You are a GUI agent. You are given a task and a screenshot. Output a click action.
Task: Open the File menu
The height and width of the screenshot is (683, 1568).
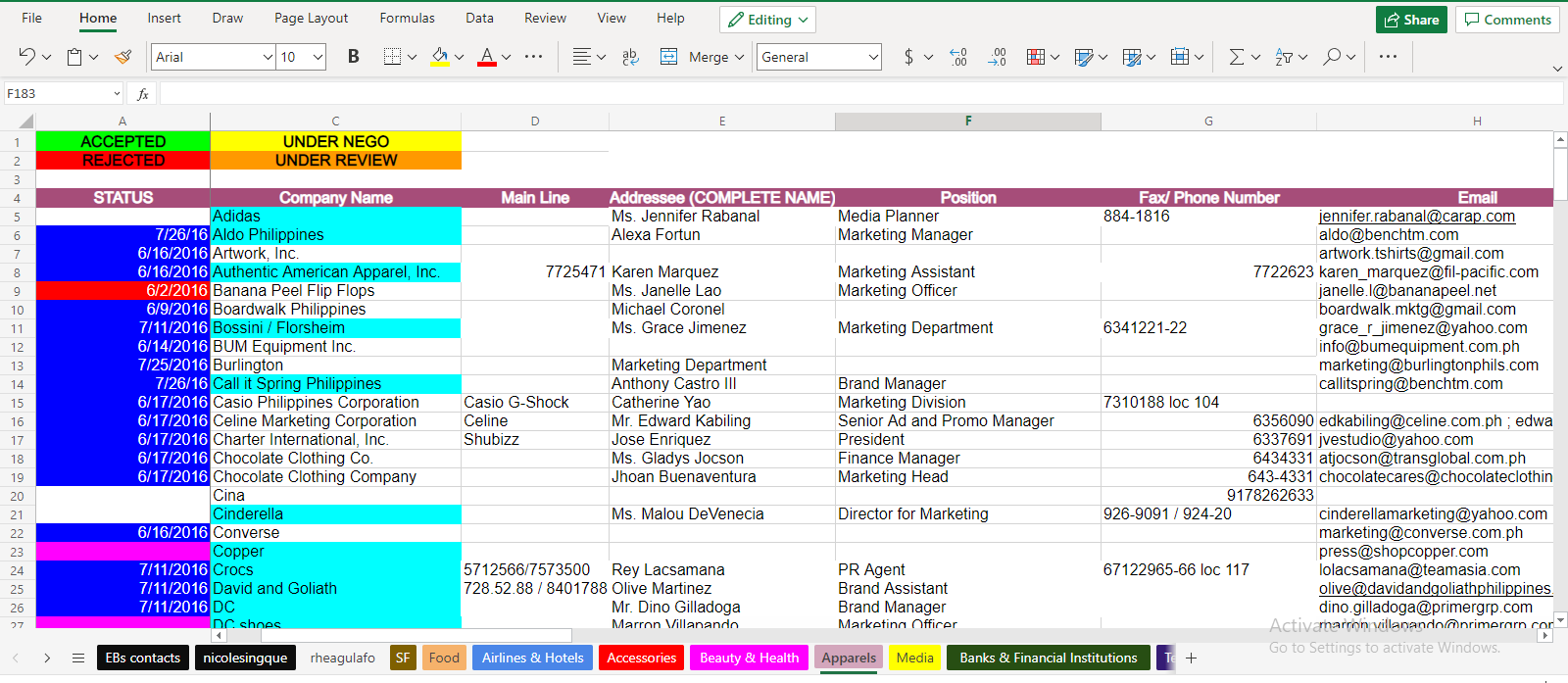[x=31, y=18]
